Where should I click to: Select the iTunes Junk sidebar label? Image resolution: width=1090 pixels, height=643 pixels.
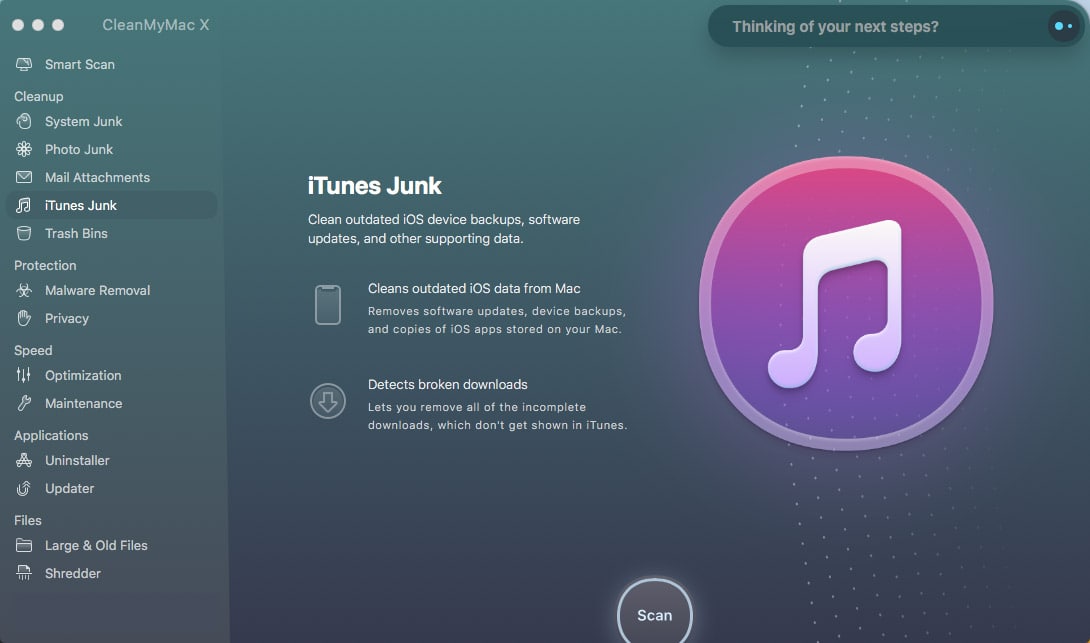[81, 205]
